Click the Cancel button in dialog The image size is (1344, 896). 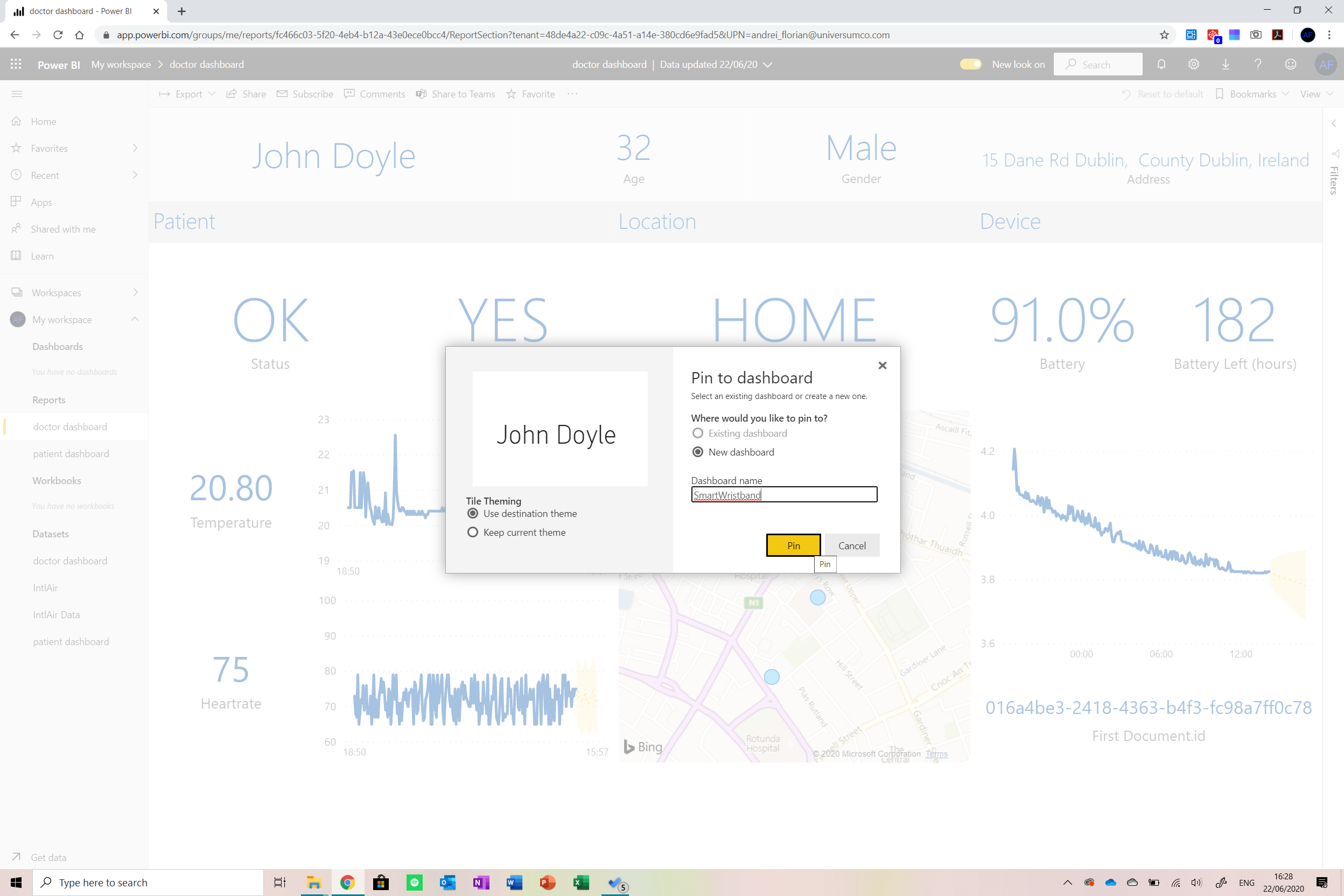tap(851, 545)
